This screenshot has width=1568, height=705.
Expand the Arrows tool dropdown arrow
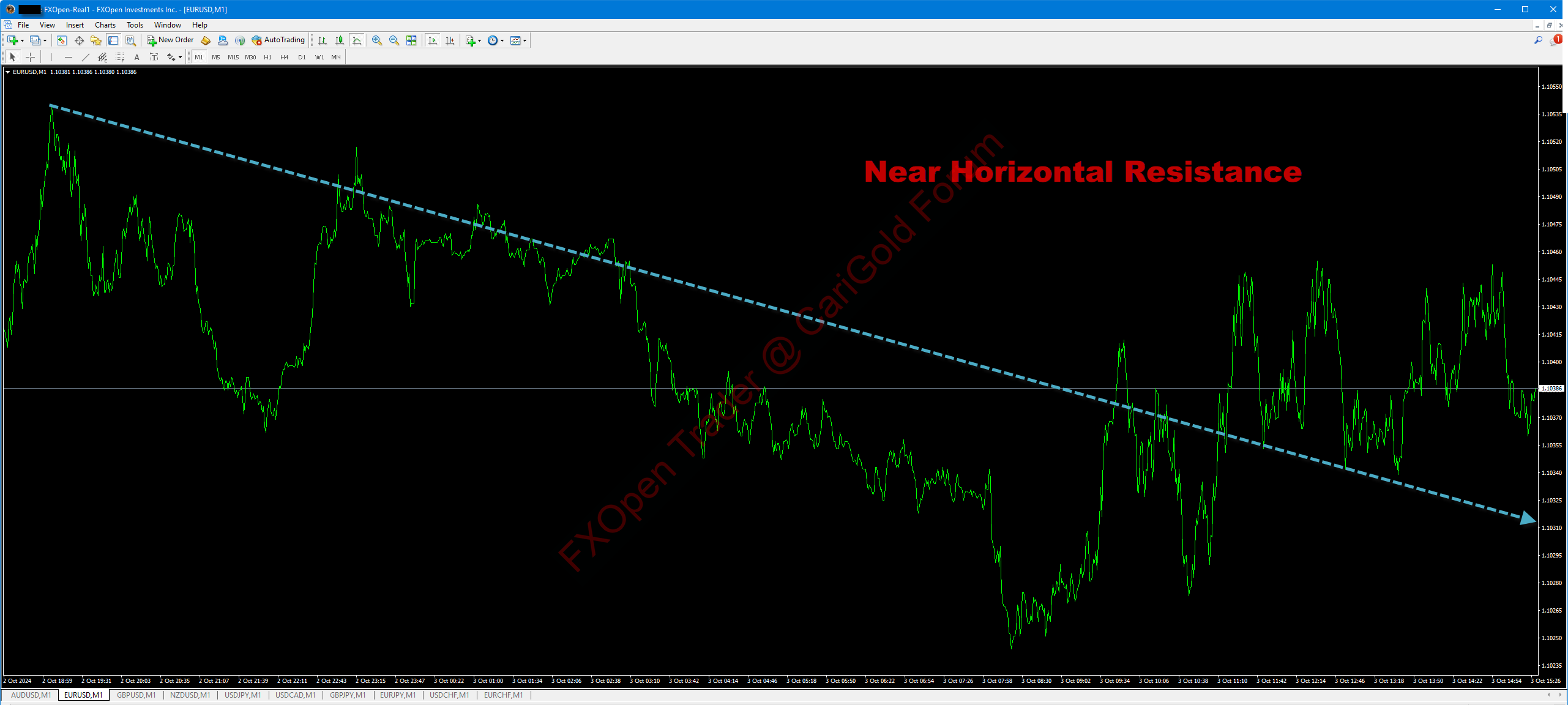pyautogui.click(x=180, y=57)
